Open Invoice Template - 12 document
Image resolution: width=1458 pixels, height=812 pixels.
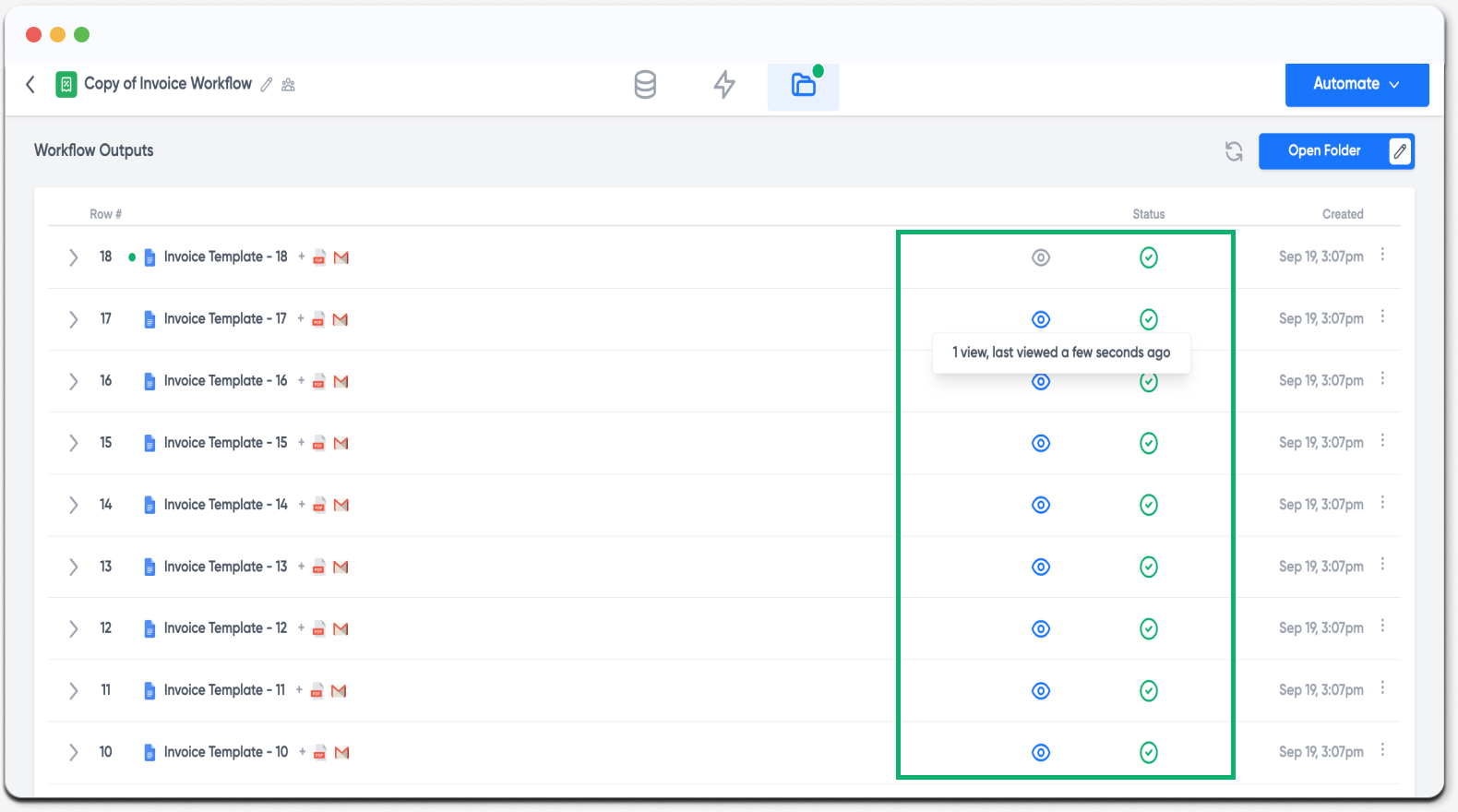[x=225, y=627]
